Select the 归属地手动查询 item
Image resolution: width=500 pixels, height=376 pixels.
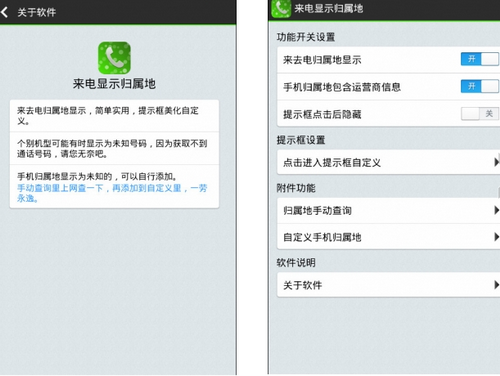388,210
